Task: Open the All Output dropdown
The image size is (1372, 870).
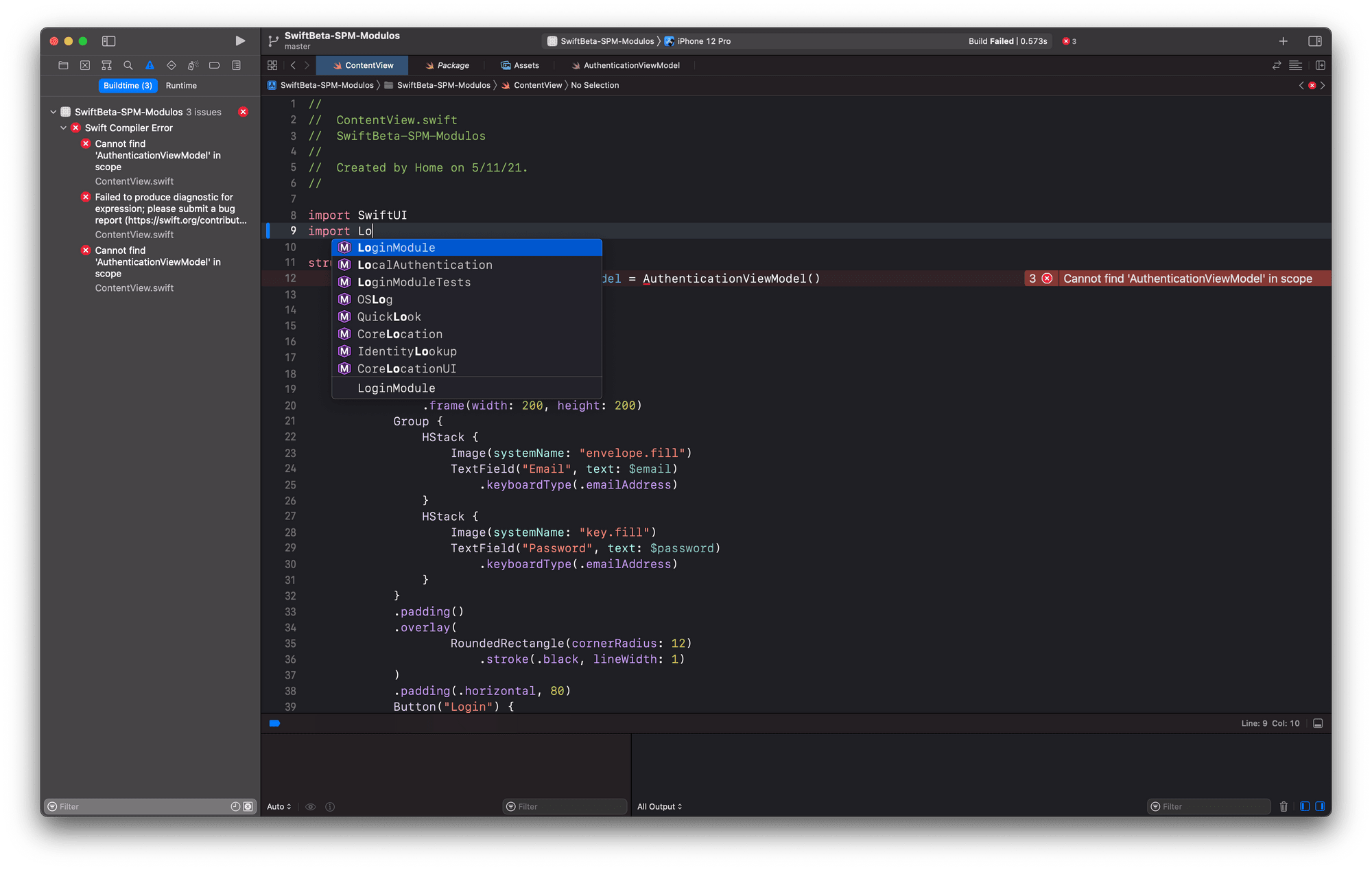Action: click(x=659, y=807)
